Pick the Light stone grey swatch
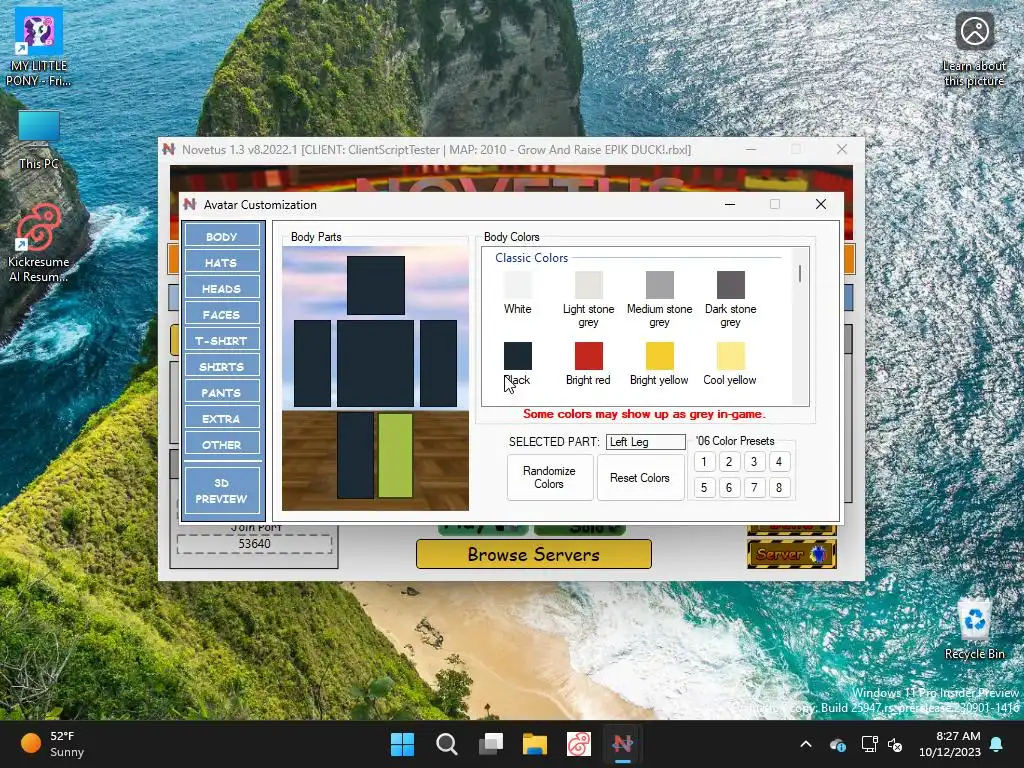 point(588,285)
